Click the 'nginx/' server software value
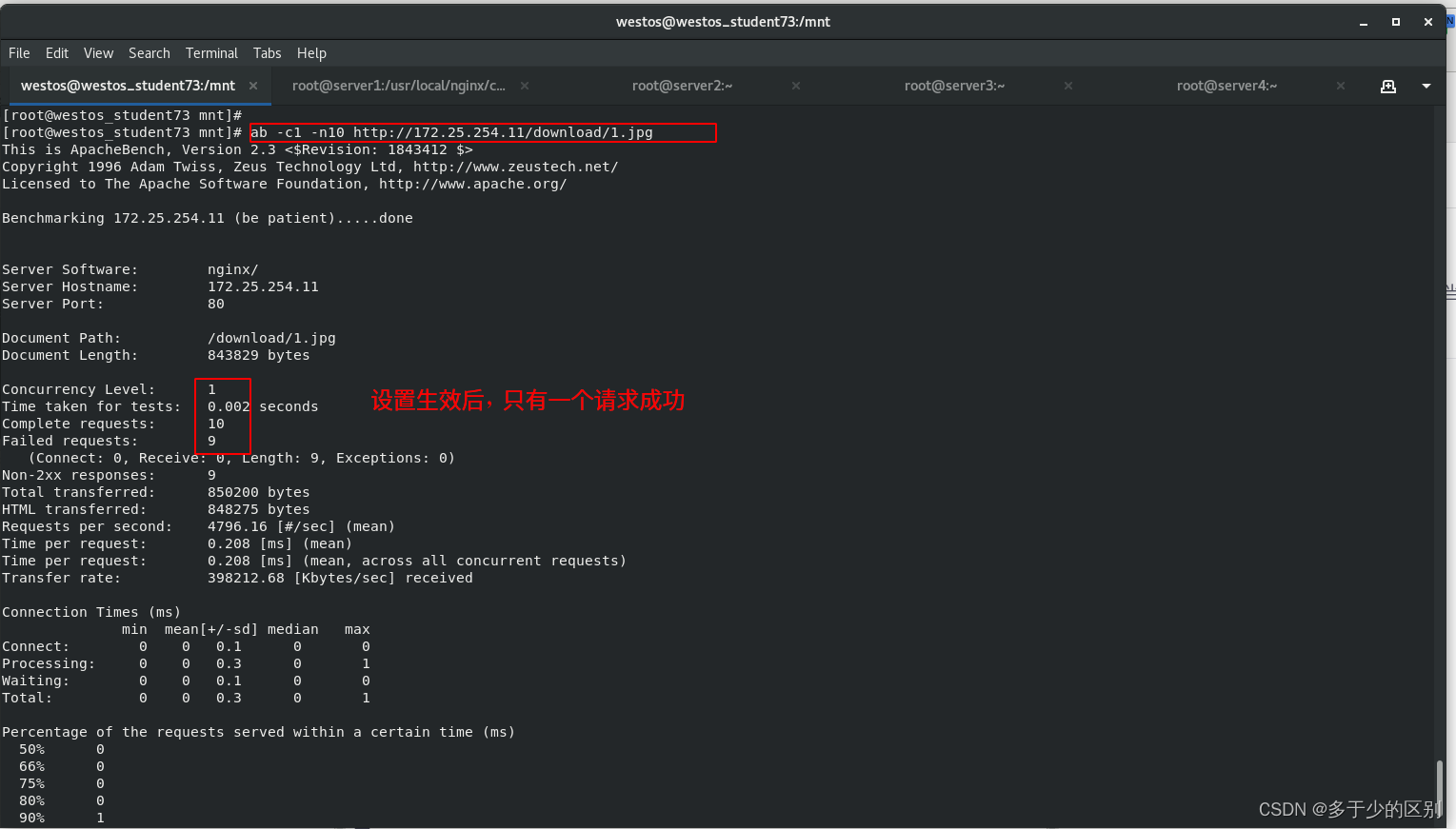Viewport: 1456px width, 829px height. pyautogui.click(x=233, y=269)
